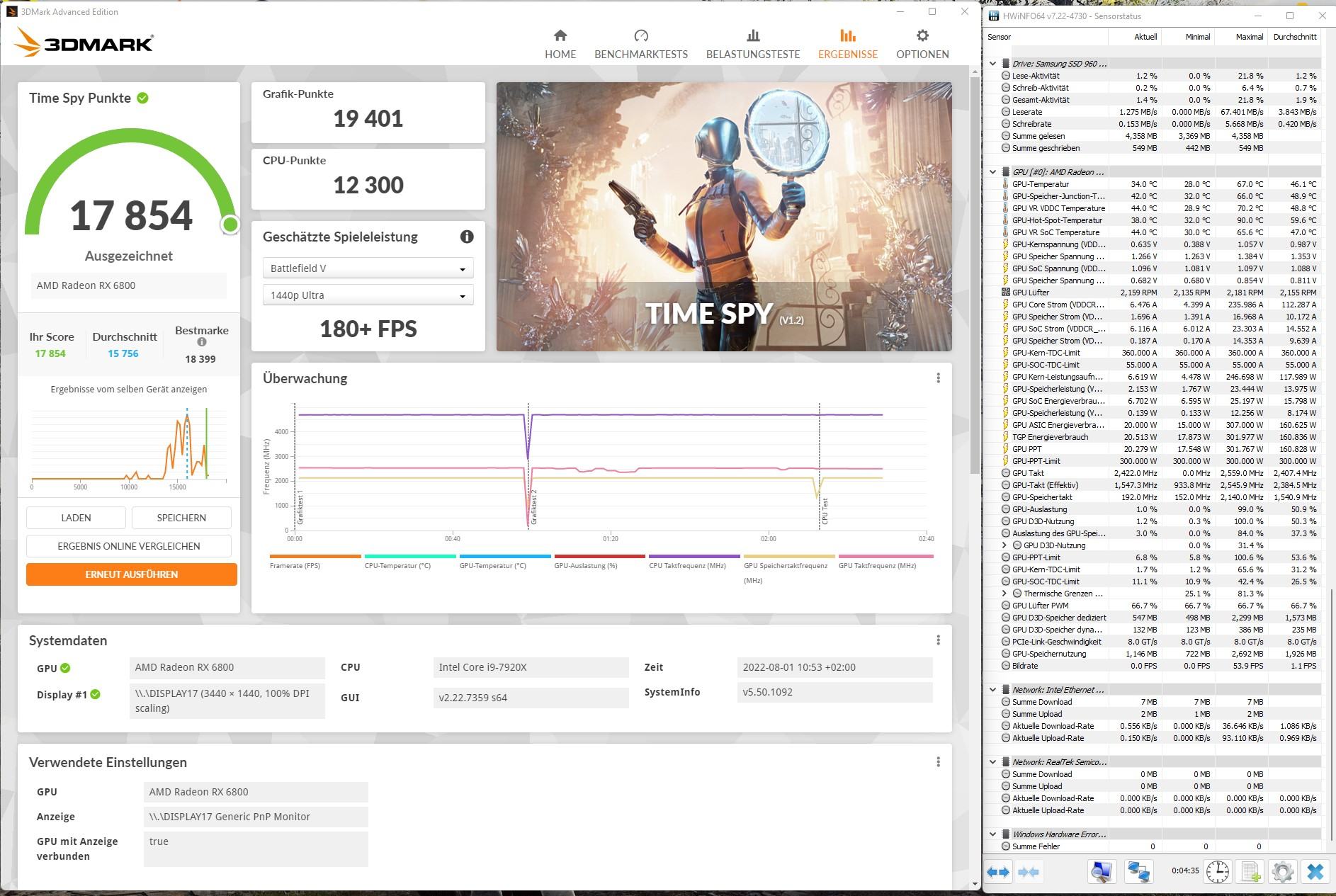
Task: Expand the Thermische Grenzen sub-item
Action: pyautogui.click(x=1004, y=594)
